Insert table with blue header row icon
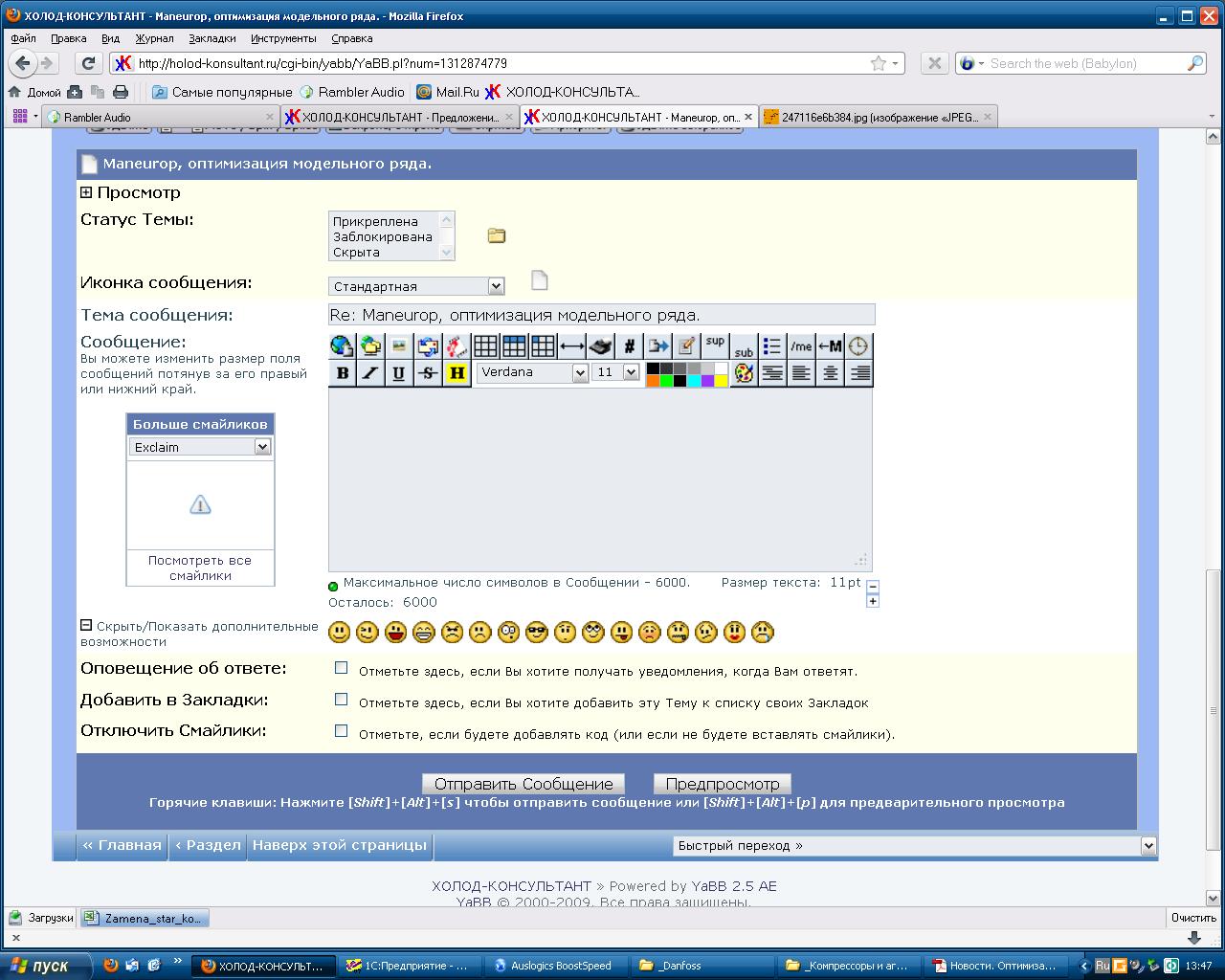The height and width of the screenshot is (980, 1225). [x=514, y=345]
